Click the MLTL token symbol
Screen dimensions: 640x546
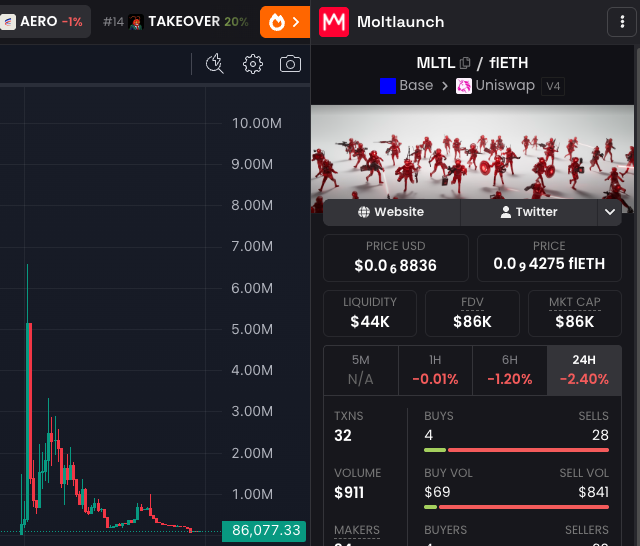click(x=436, y=63)
